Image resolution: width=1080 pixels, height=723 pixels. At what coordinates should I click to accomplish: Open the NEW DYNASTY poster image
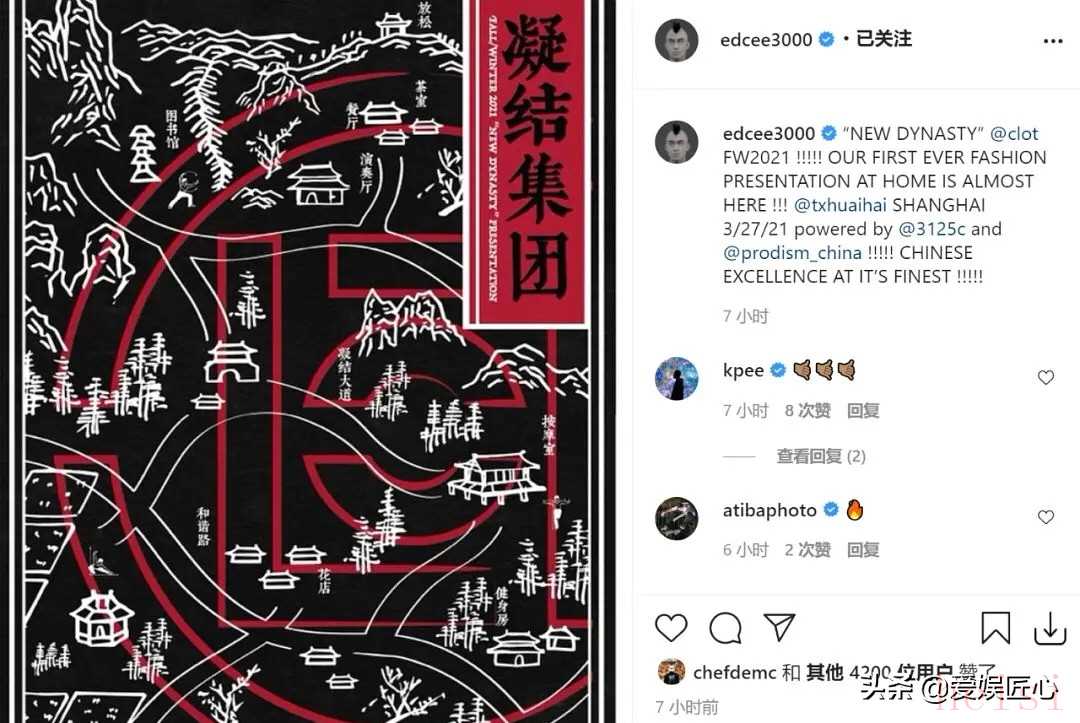coord(308,362)
